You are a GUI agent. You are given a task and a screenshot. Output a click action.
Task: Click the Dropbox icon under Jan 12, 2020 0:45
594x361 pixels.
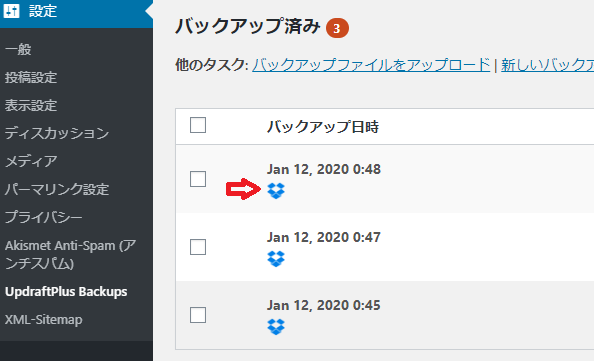coord(276,327)
